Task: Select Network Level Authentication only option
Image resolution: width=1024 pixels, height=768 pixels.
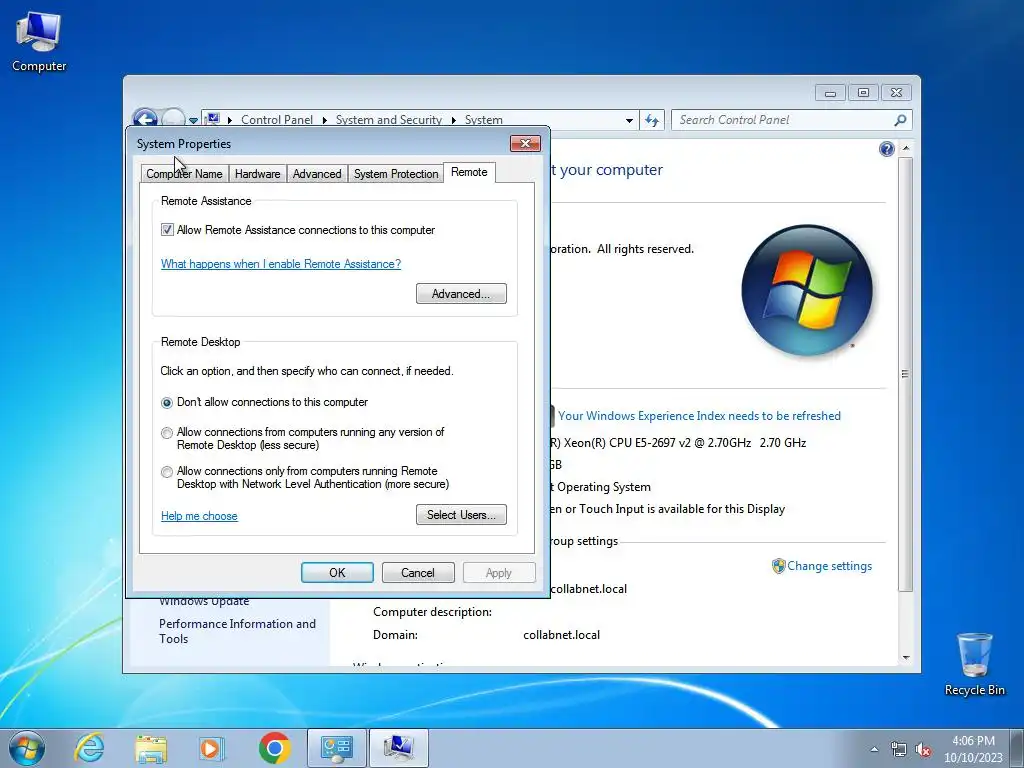Action: (x=167, y=472)
